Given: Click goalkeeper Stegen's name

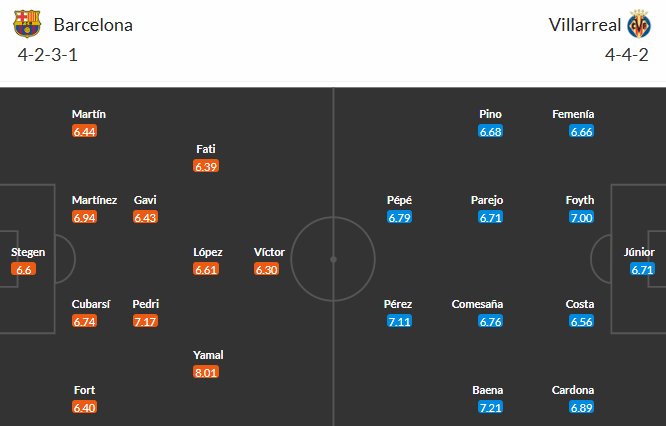Looking at the screenshot, I should [x=28, y=252].
